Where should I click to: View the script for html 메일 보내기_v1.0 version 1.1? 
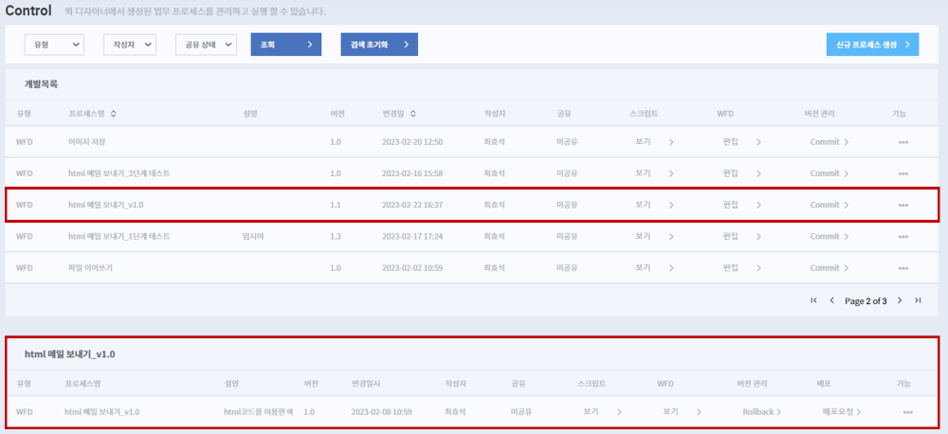coord(654,205)
